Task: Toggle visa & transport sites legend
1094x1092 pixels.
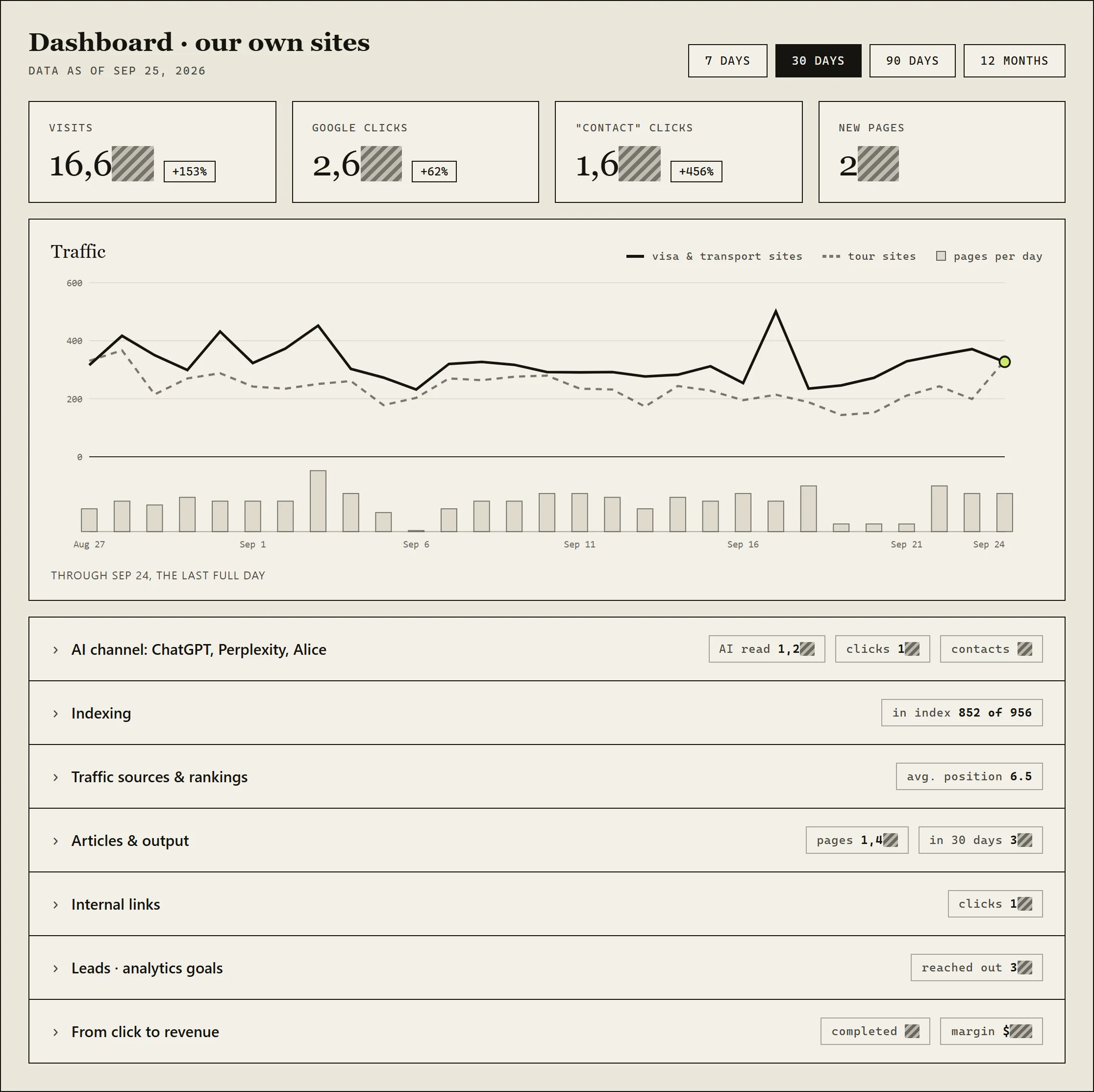Action: tap(714, 256)
